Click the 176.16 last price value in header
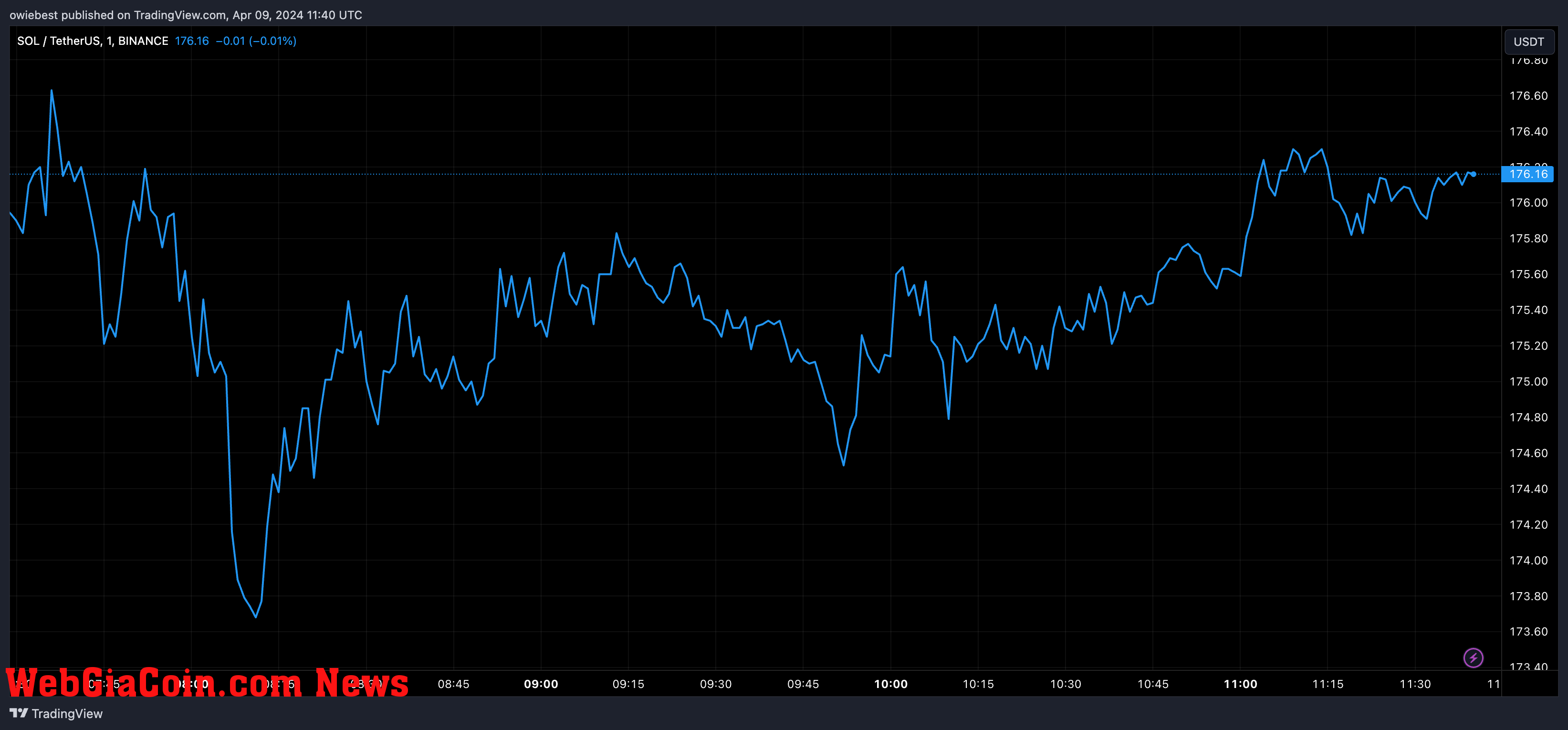The image size is (1568, 730). [x=192, y=41]
